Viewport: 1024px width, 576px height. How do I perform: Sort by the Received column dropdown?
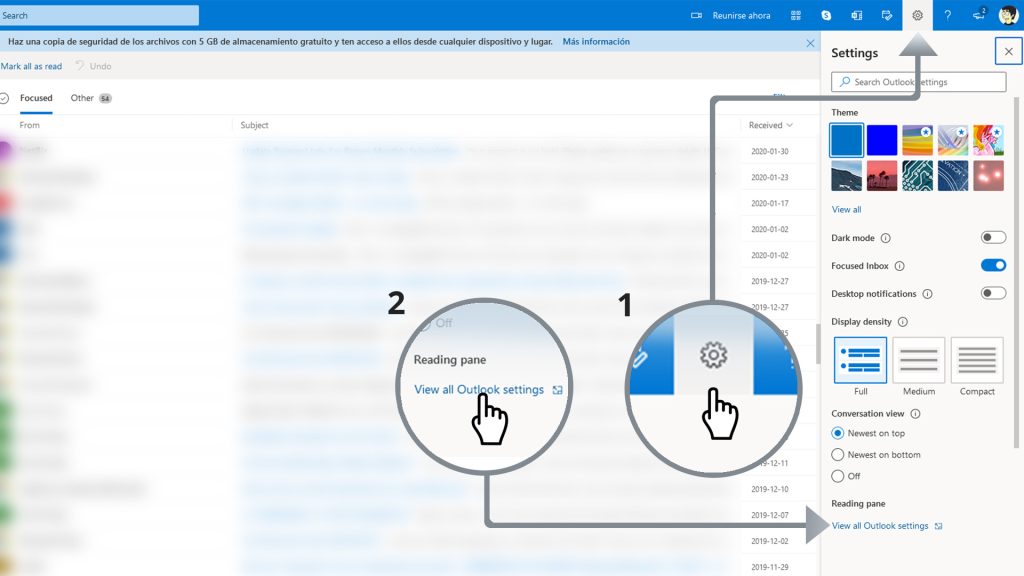click(771, 125)
